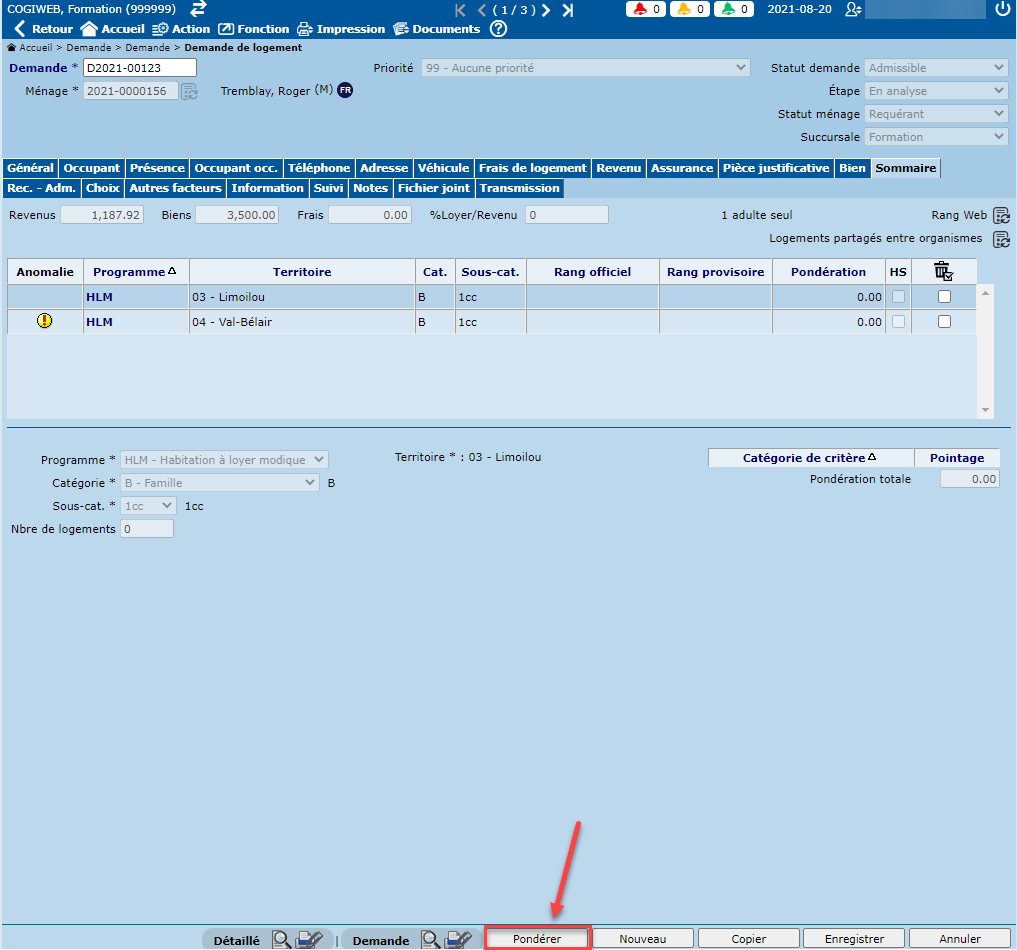Check the delete box for Limoilou row

coord(944,297)
